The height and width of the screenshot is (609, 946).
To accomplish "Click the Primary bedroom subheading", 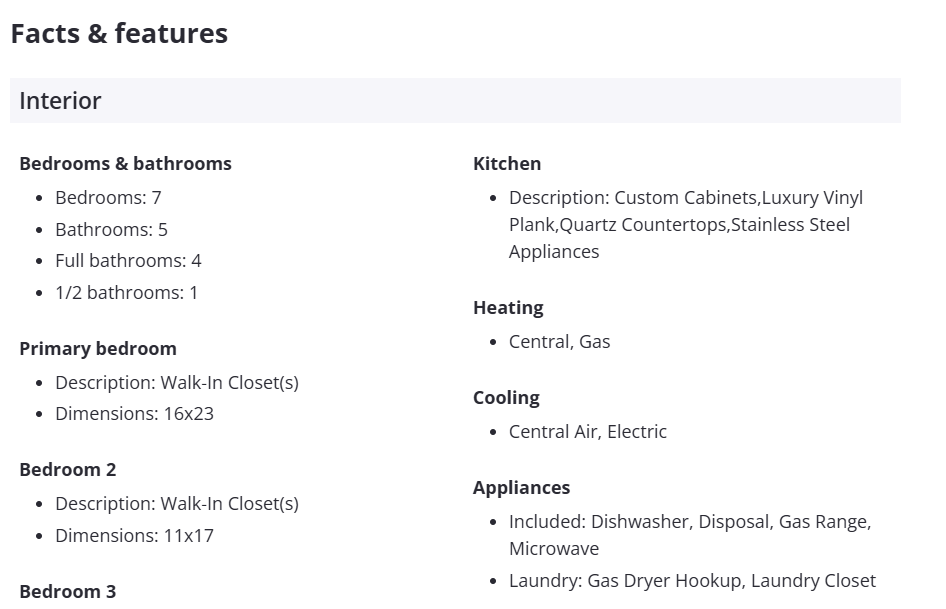I will (98, 349).
